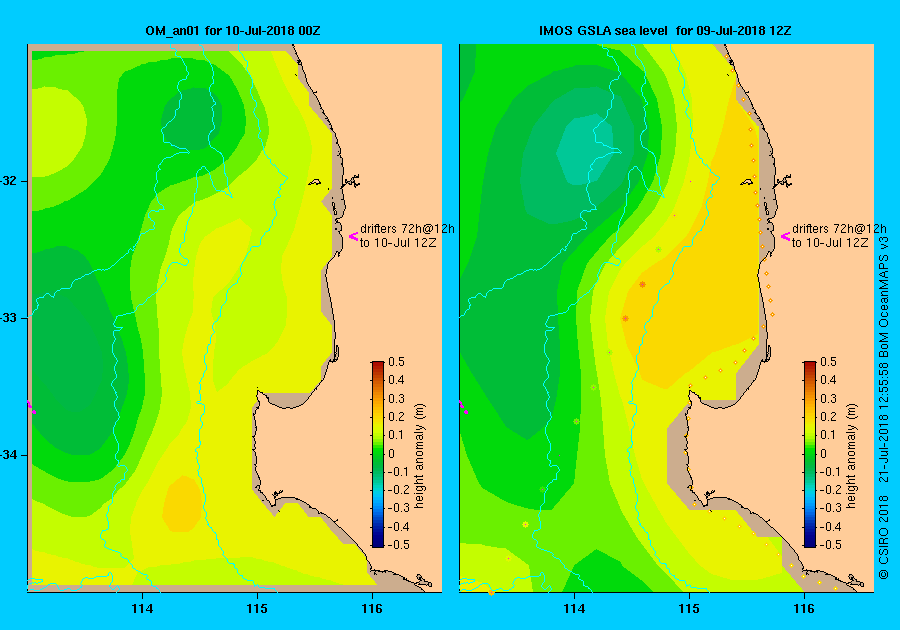
Task: Click longitude label 115 under the left map
Action: [x=257, y=609]
